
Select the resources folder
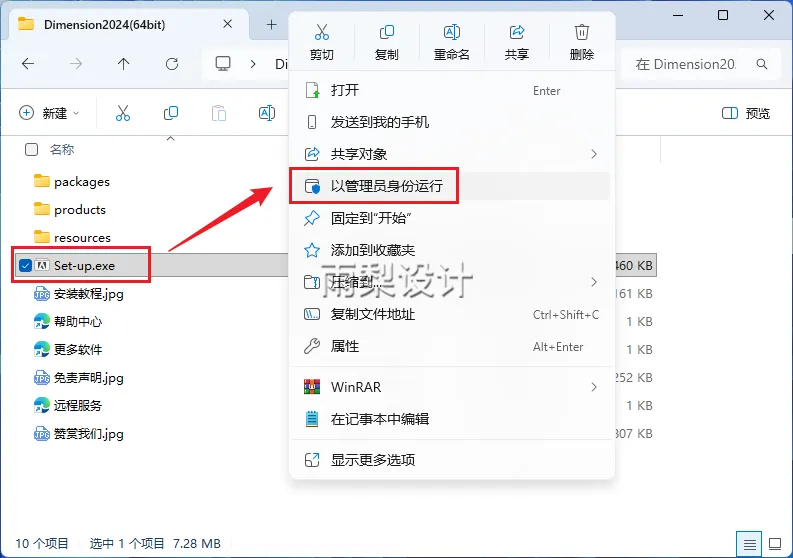(x=72, y=237)
